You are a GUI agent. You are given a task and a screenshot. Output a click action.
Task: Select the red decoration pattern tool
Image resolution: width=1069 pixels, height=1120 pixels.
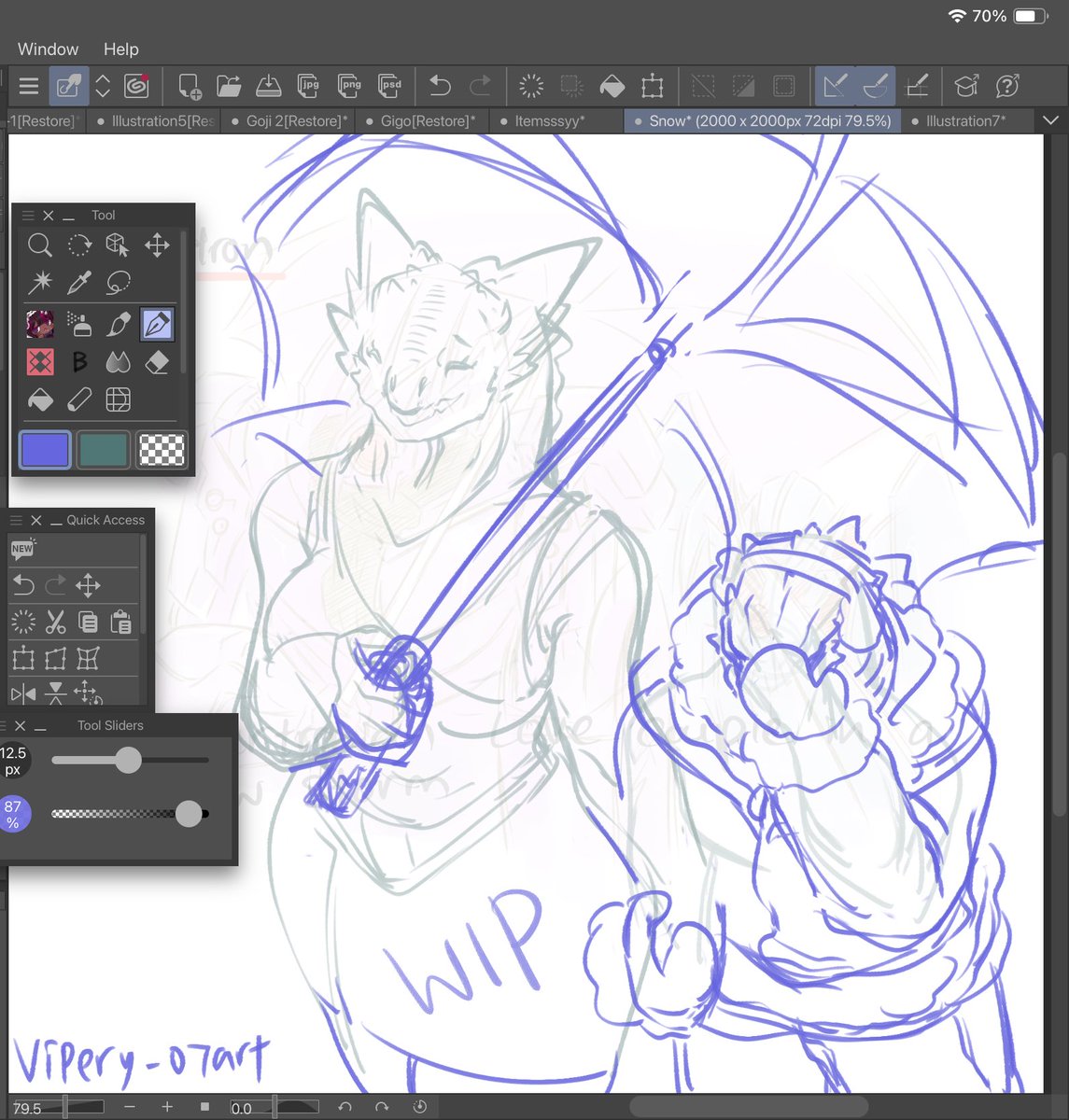40,362
